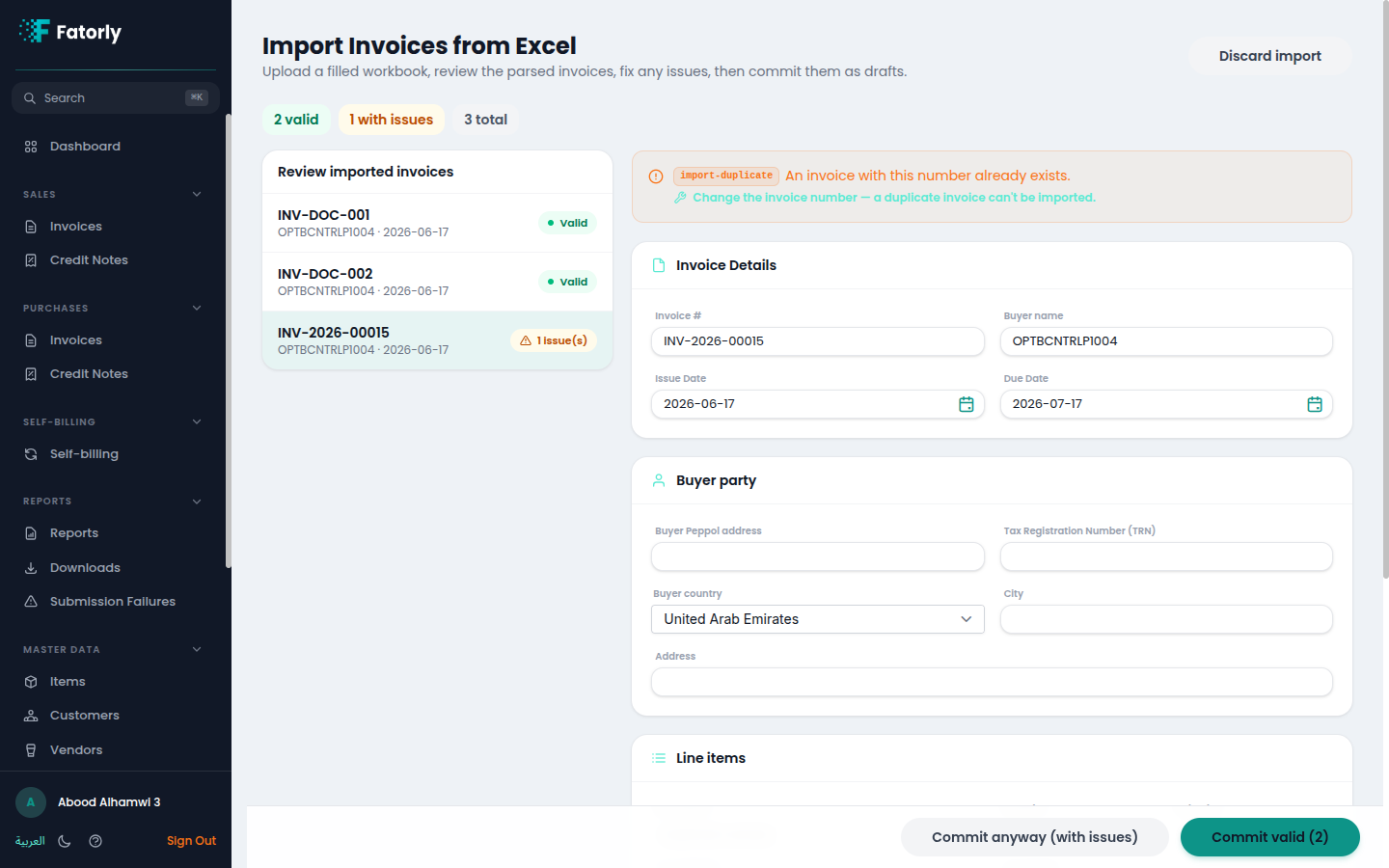Open the Dashboard menu item
Image resolution: width=1389 pixels, height=868 pixels.
pos(116,147)
